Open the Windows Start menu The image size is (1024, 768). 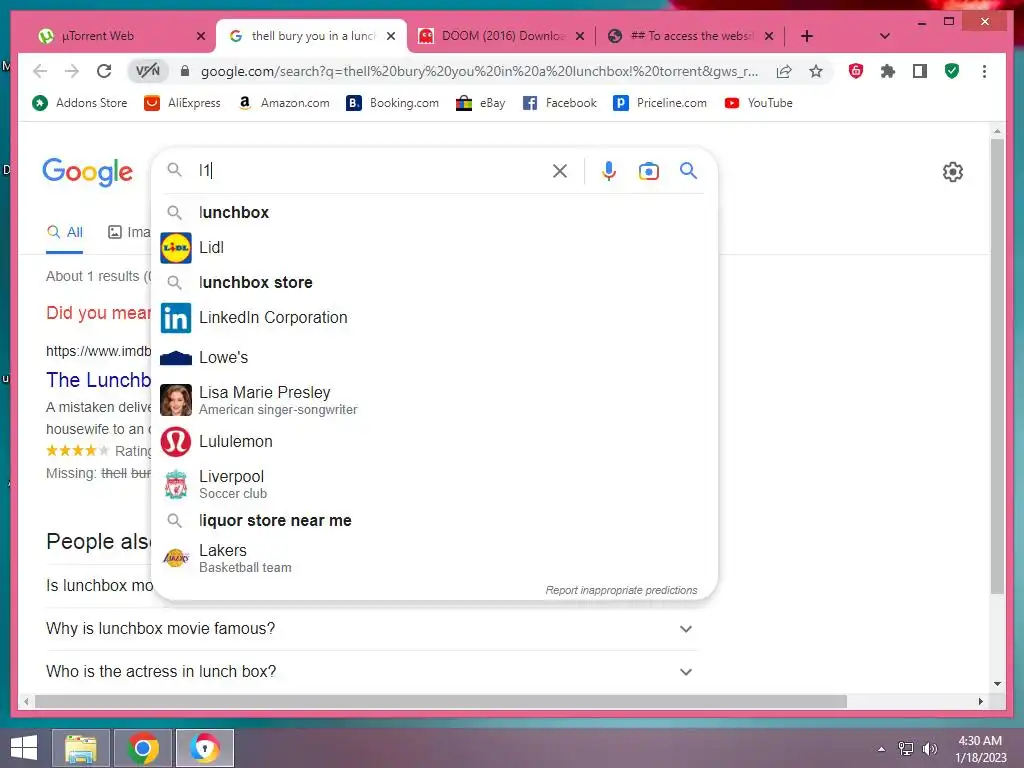coord(24,748)
